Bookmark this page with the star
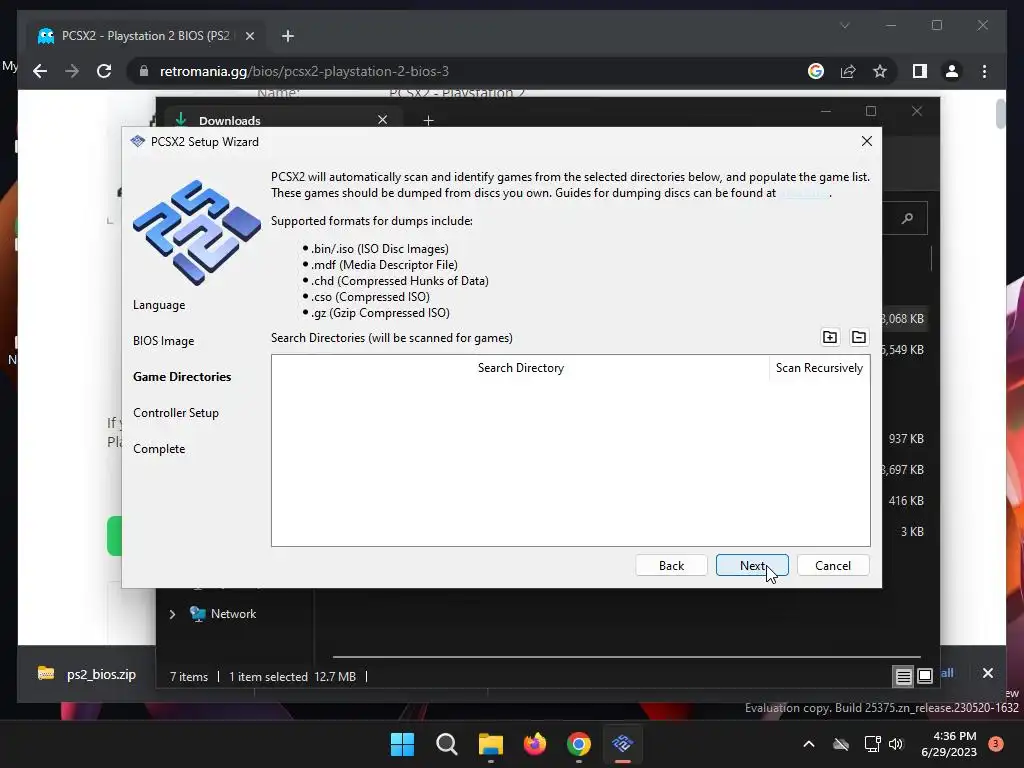This screenshot has height=768, width=1024. point(880,71)
